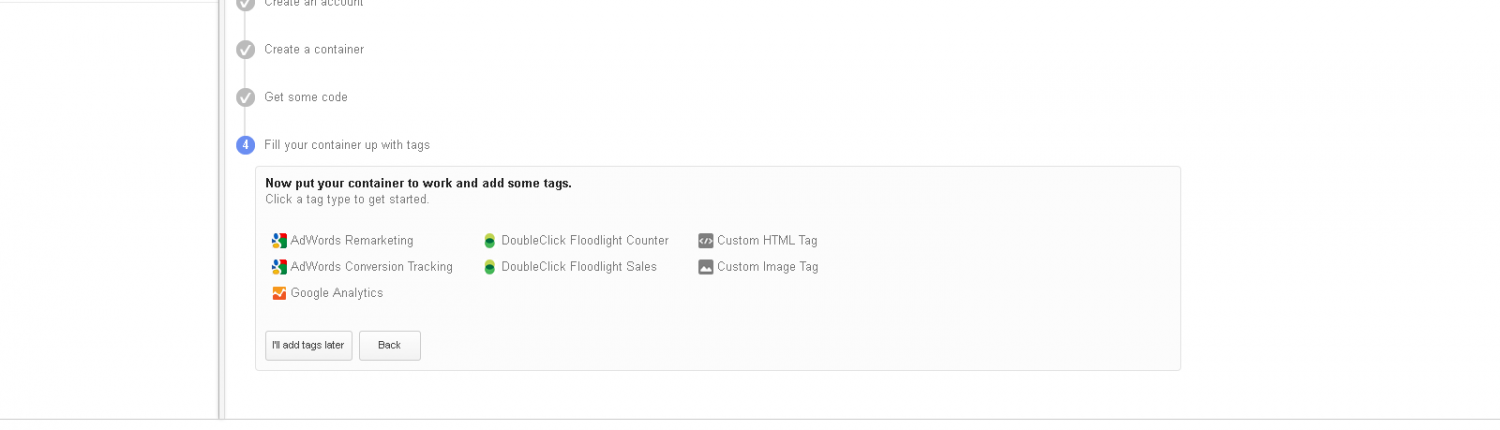Click the blue step 4 circle
The width and height of the screenshot is (1500, 430).
tap(246, 145)
